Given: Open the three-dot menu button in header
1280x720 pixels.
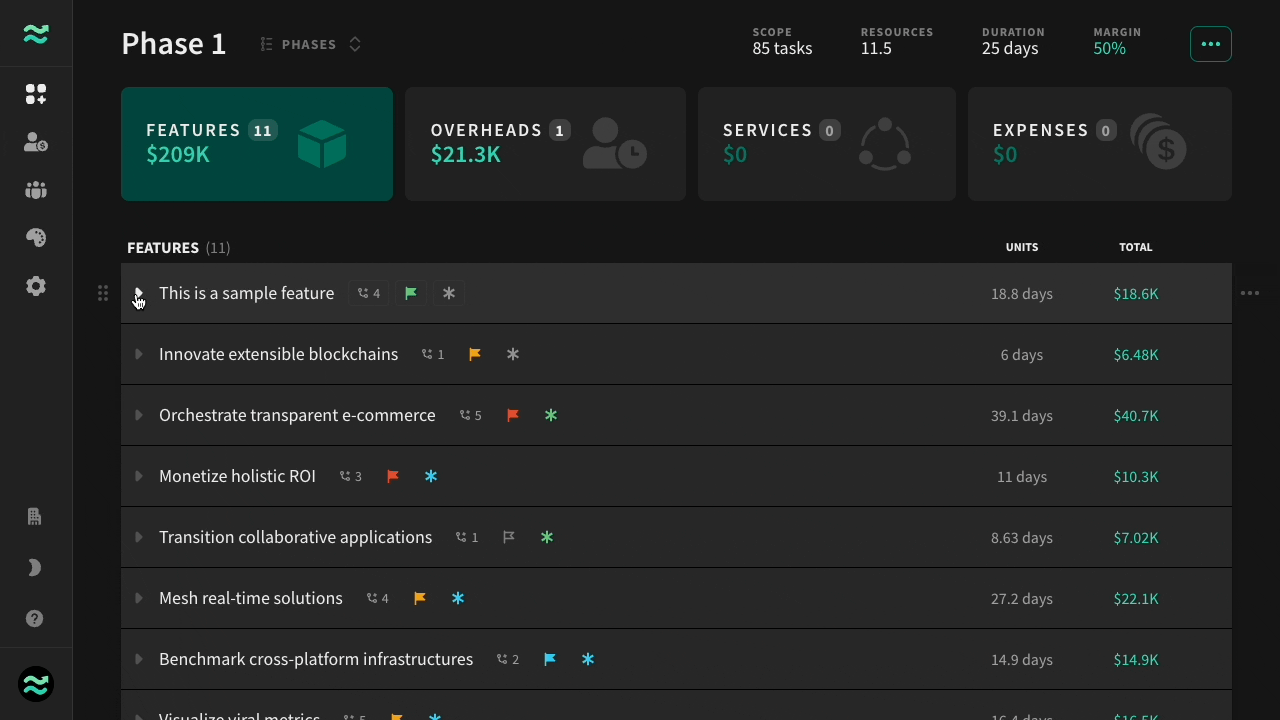Looking at the screenshot, I should tap(1211, 44).
